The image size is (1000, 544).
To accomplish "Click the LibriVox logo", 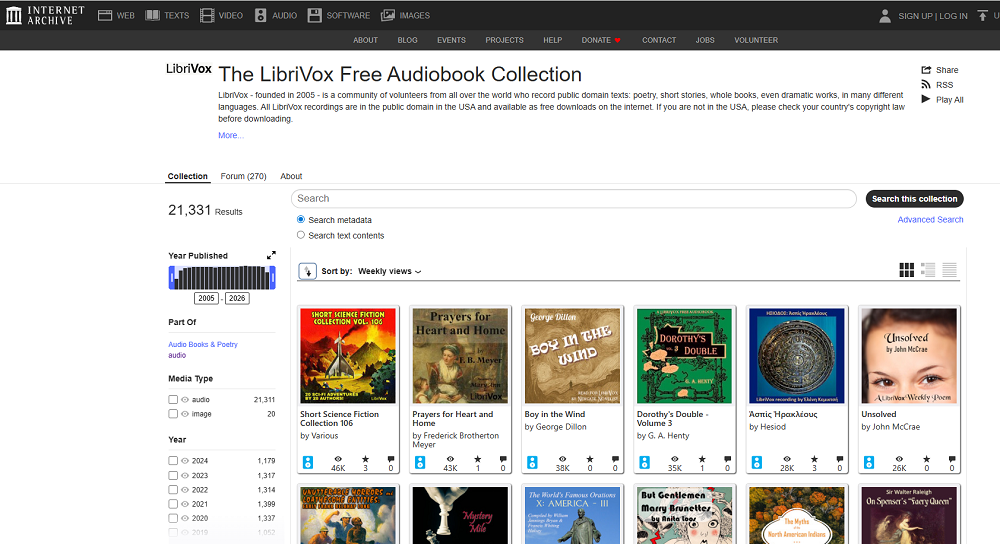I will pos(189,69).
